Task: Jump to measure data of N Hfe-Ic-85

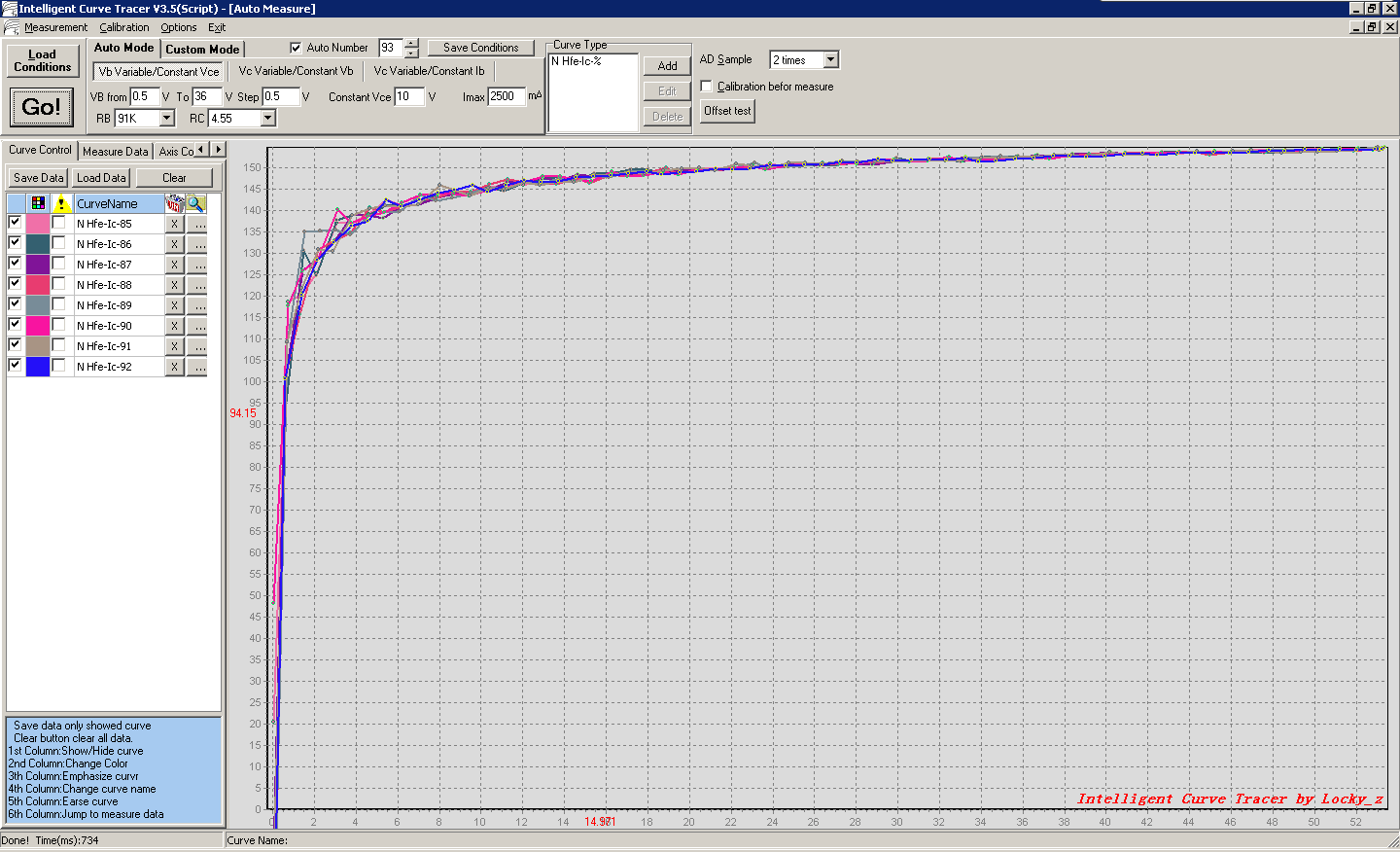Action: 196,224
